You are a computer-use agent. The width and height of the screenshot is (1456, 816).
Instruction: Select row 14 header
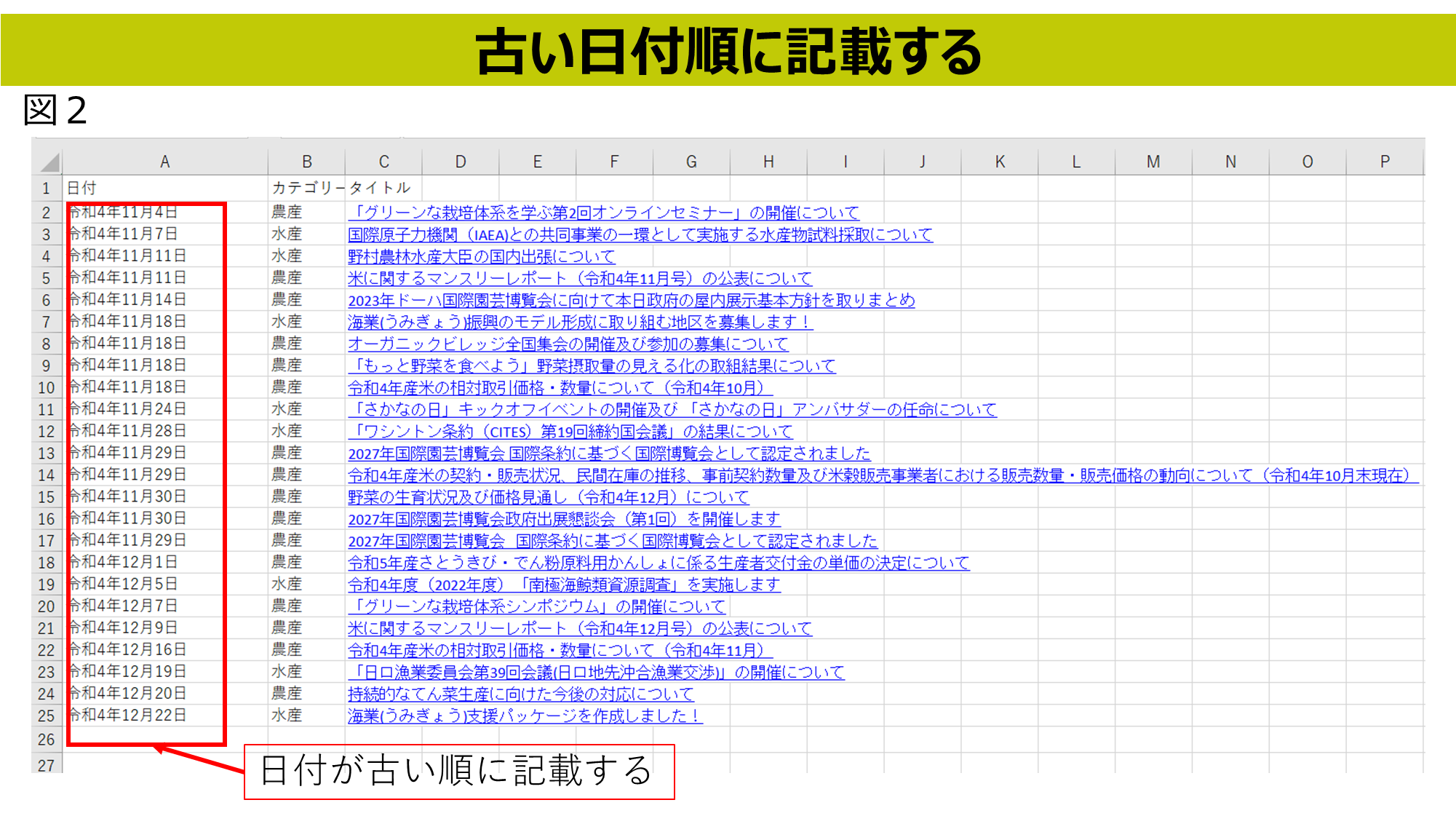tap(47, 475)
